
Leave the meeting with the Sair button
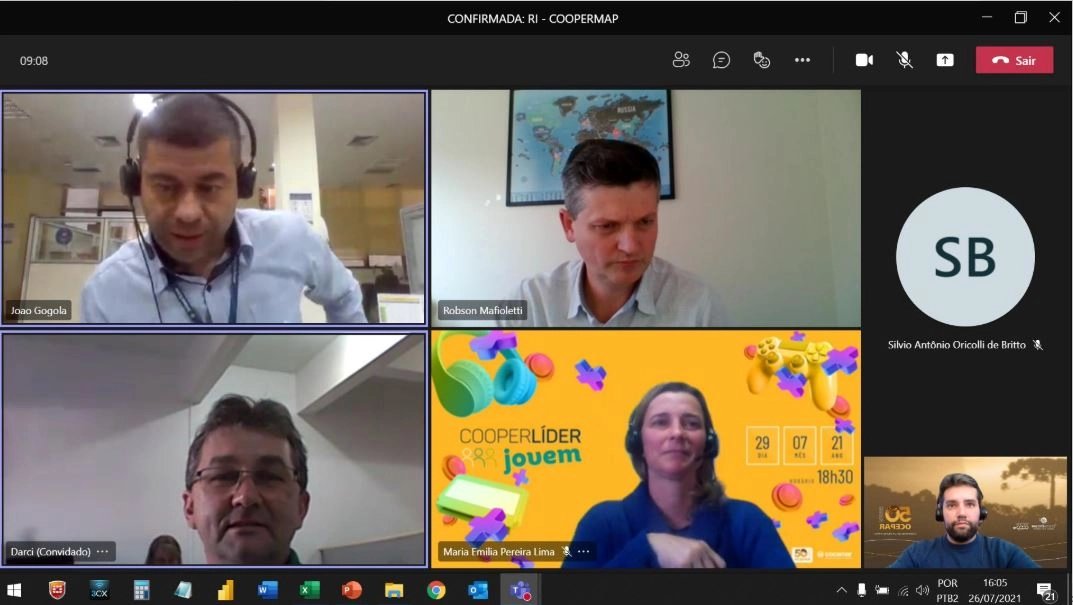[1014, 60]
